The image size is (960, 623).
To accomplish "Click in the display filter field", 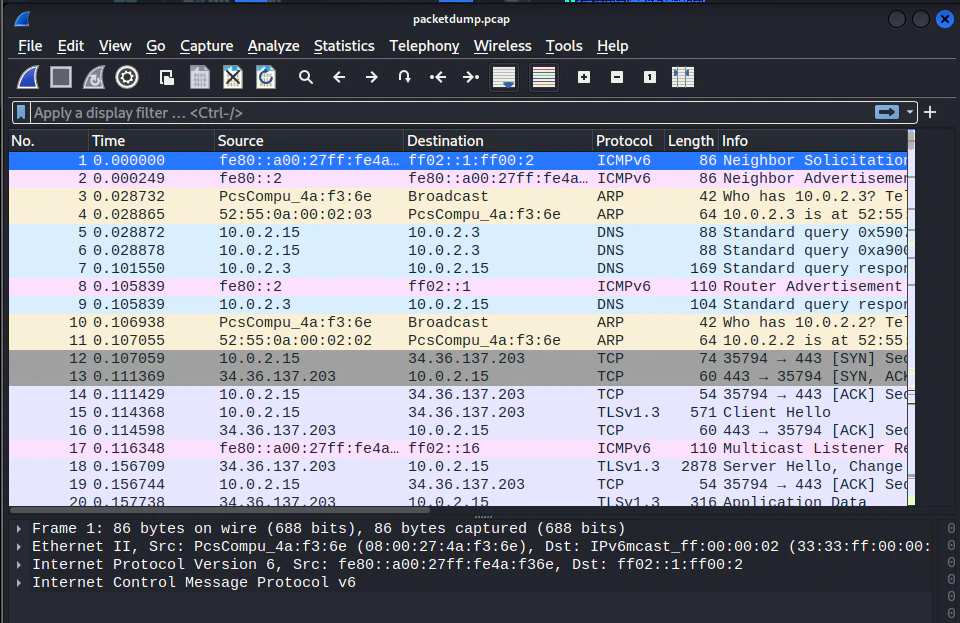I will click(452, 113).
